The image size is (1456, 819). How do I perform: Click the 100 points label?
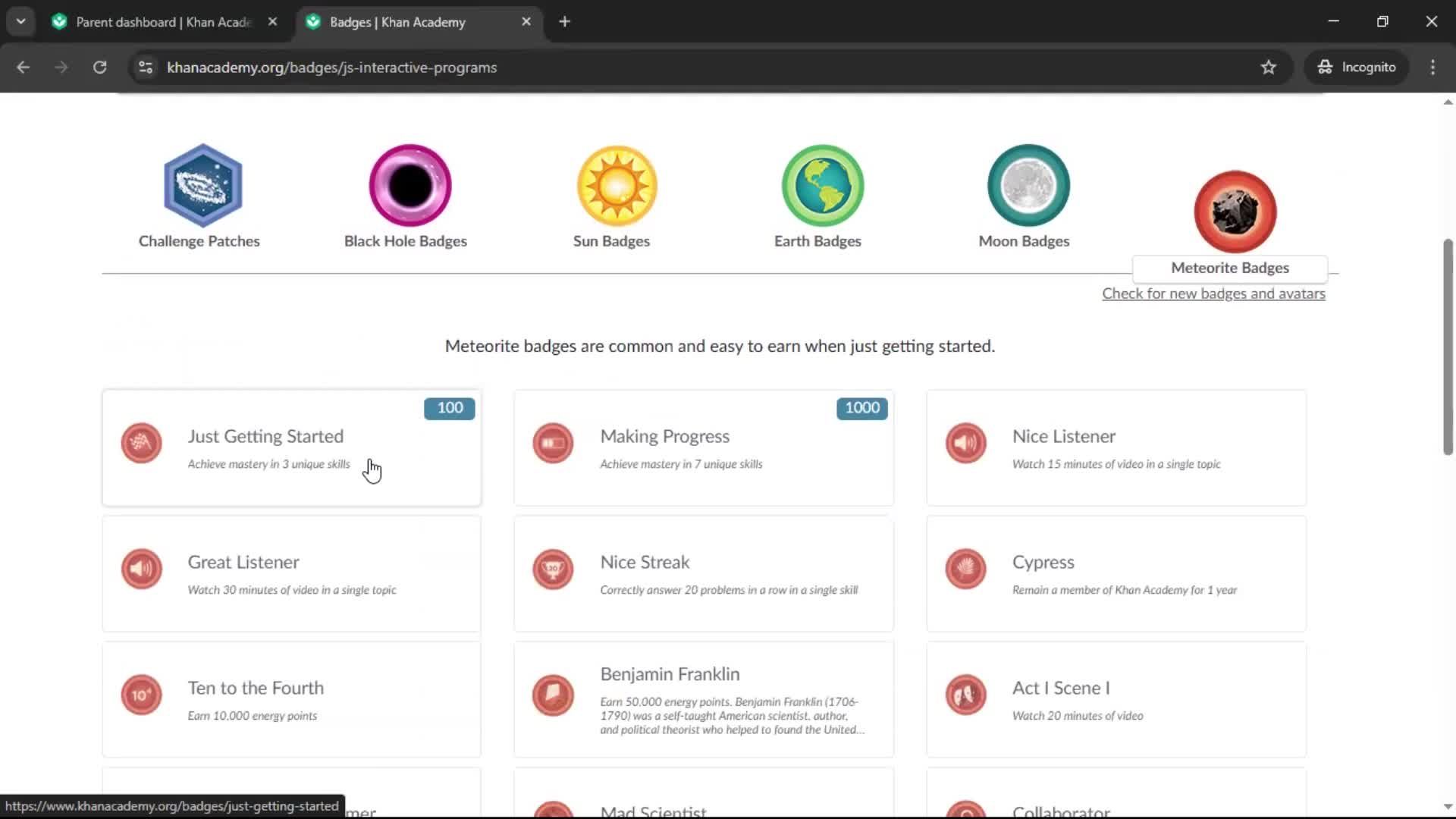click(x=450, y=408)
